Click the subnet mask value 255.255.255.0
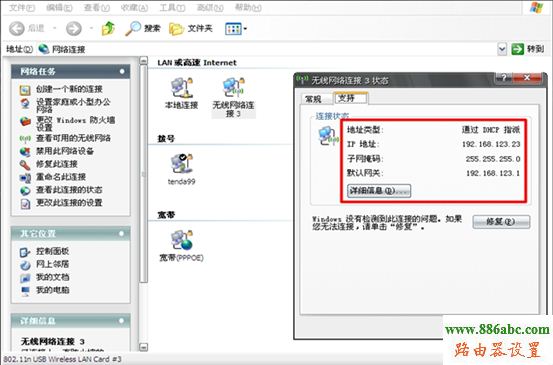 [493, 159]
